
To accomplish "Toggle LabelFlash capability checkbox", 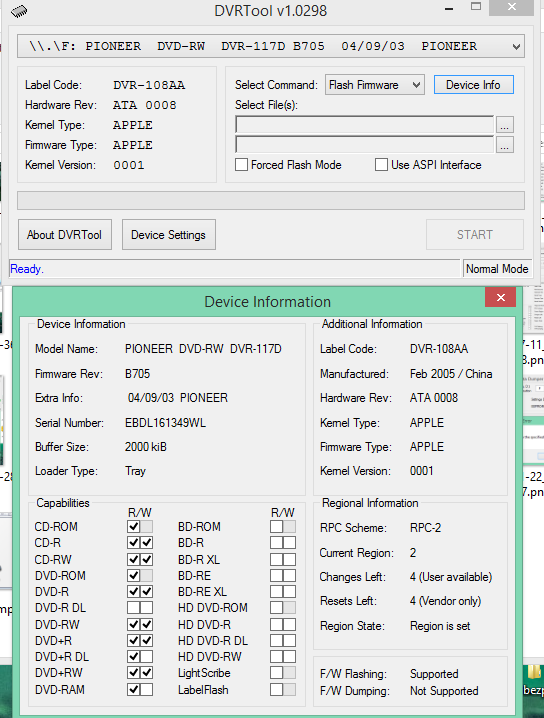I will coord(277,690).
